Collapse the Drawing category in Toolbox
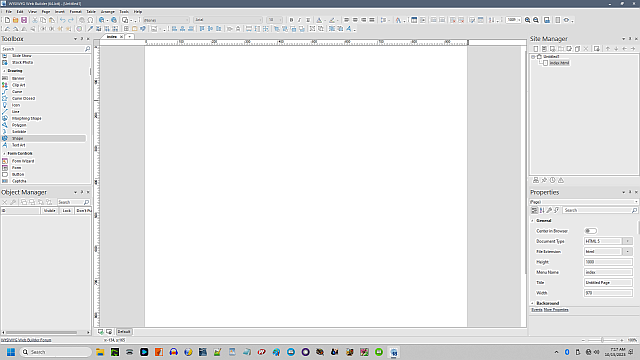This screenshot has width=640, height=360. (x=4, y=71)
